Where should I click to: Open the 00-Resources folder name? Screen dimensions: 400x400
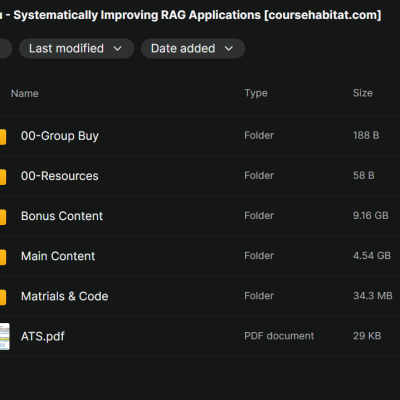[60, 176]
